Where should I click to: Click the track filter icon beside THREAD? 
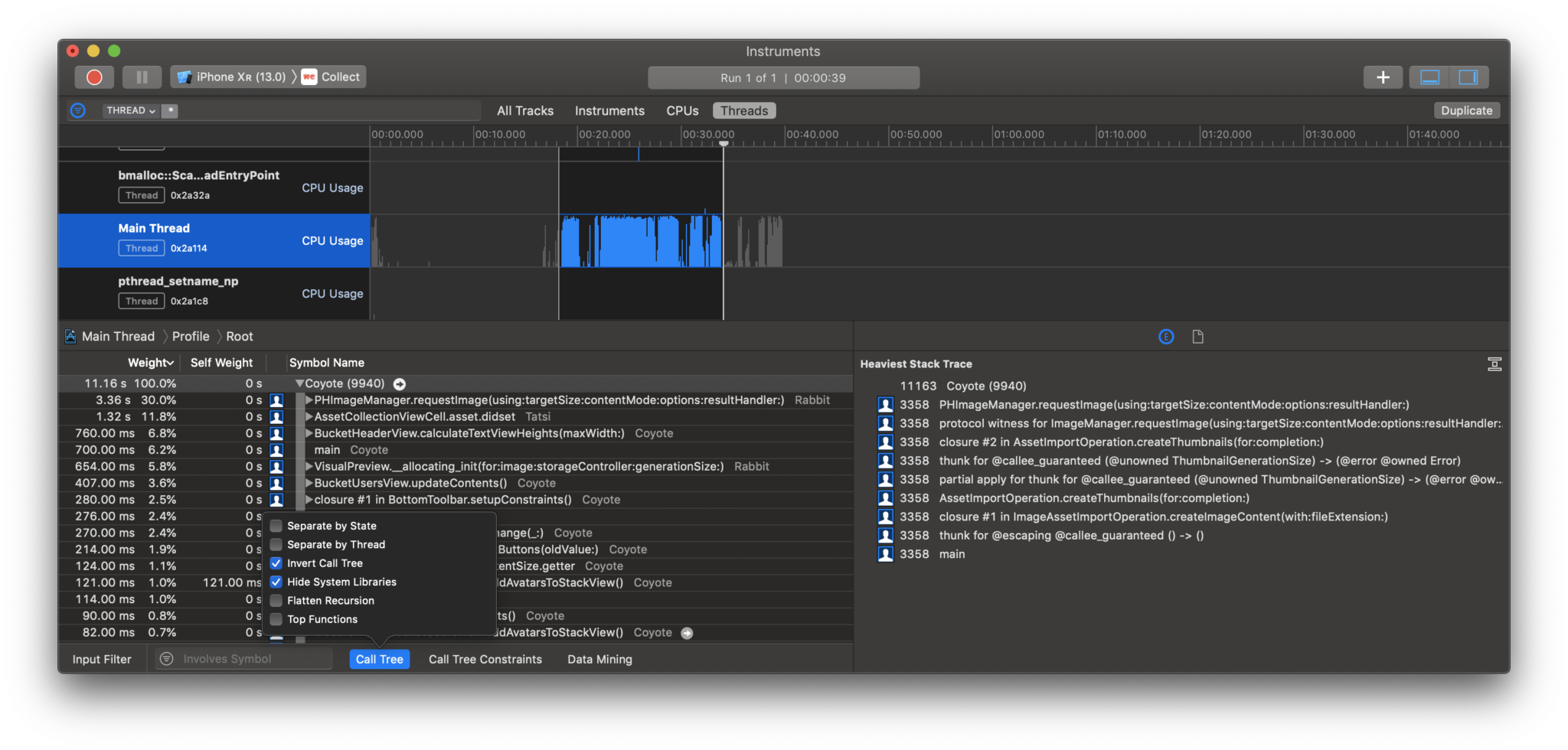(x=78, y=111)
